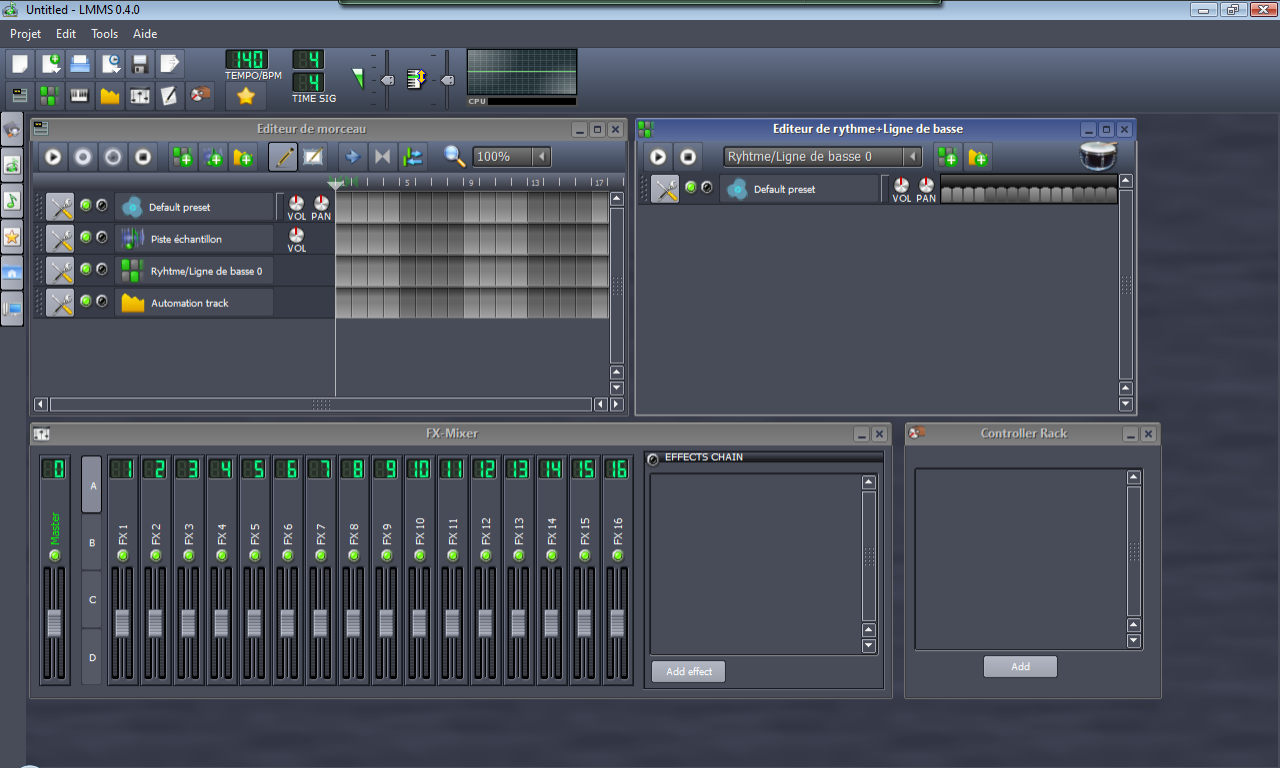Screen dimensions: 1280x768
Task: Click Add effect button
Action: [689, 672]
